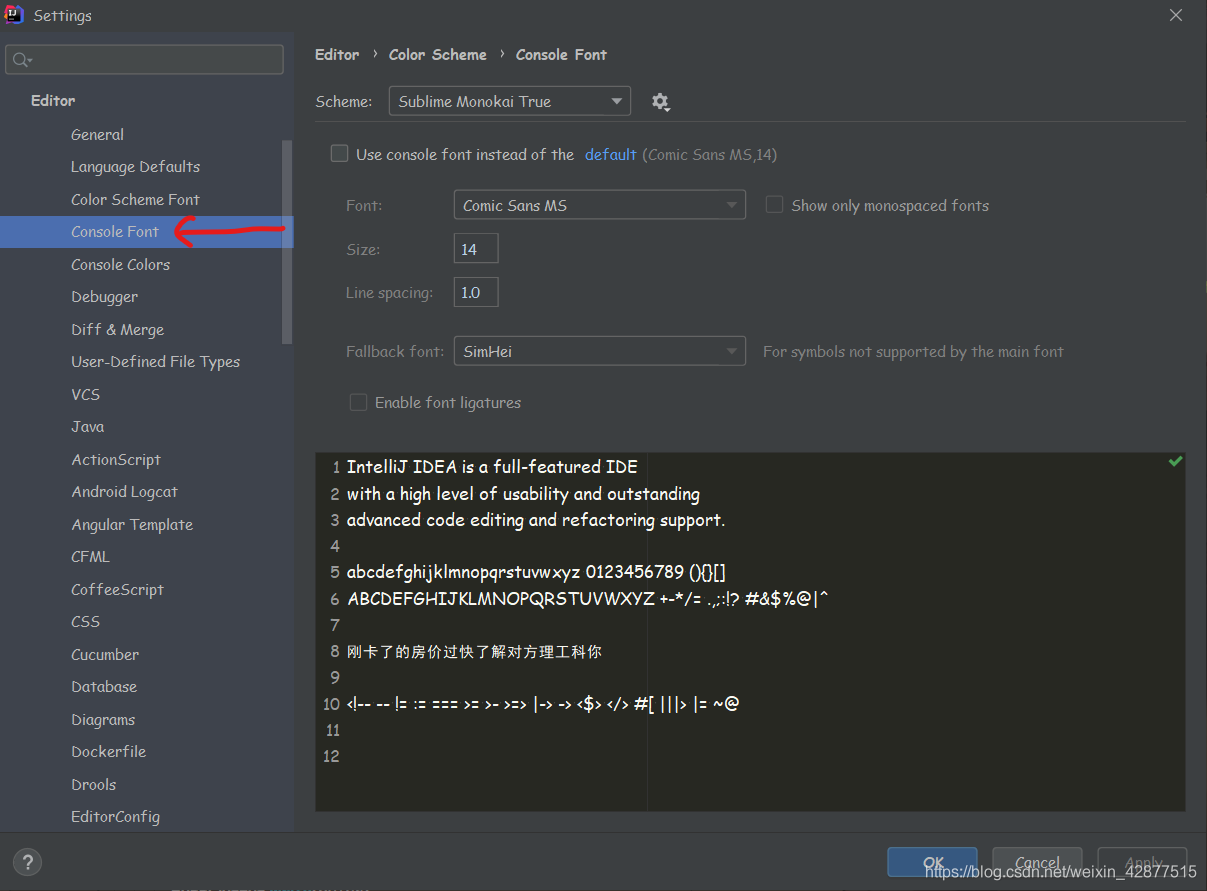
Task: Click the search magnifier icon
Action: pyautogui.click(x=20, y=61)
